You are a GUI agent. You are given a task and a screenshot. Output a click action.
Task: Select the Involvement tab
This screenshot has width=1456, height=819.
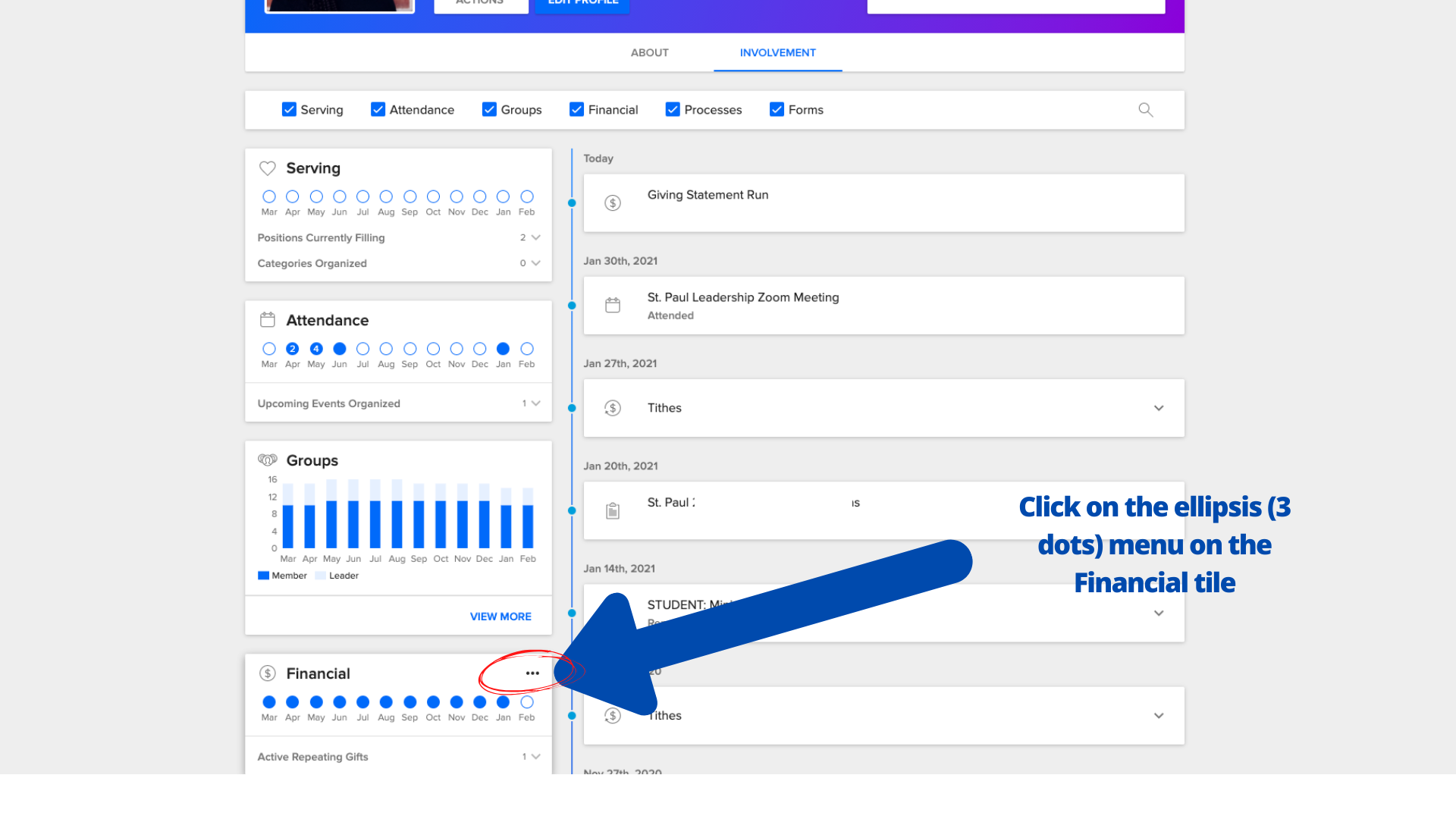tap(777, 53)
